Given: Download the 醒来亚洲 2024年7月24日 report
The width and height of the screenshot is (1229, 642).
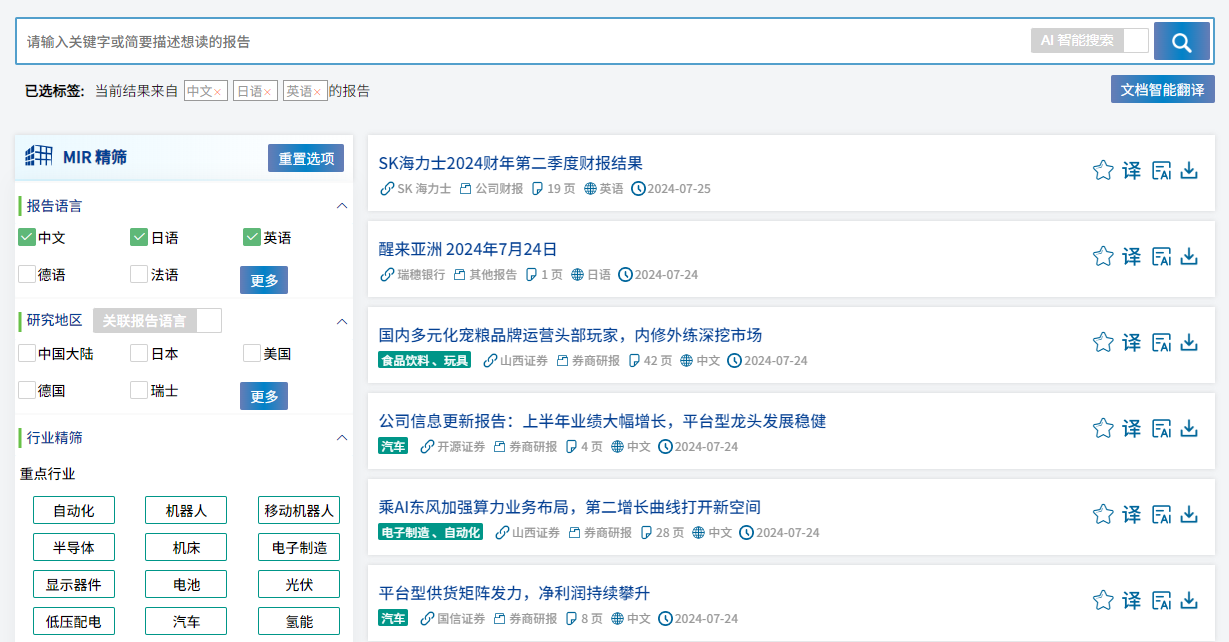Looking at the screenshot, I should 1189,256.
